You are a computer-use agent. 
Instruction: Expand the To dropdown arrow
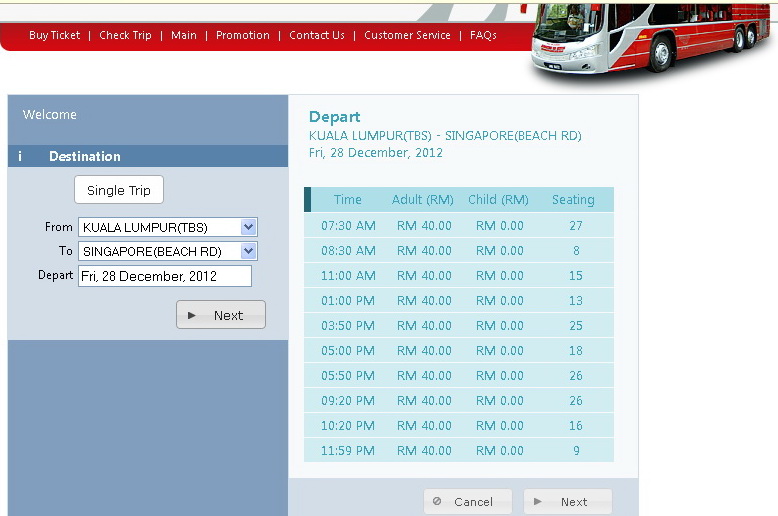[x=249, y=251]
